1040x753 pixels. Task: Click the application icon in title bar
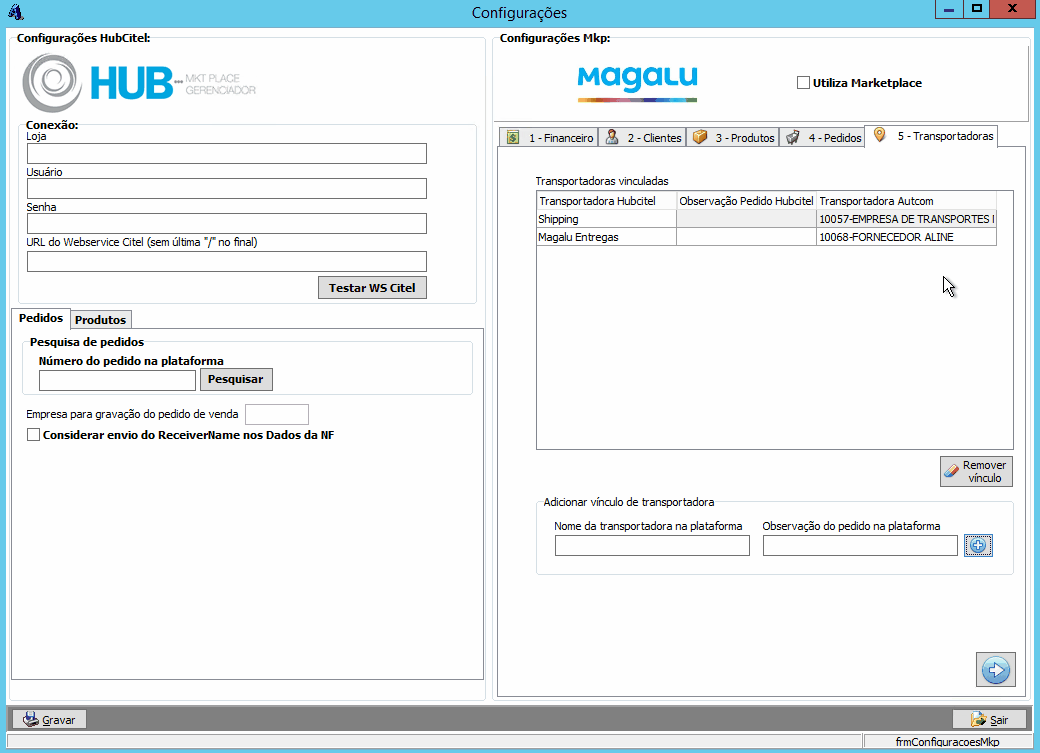[x=16, y=12]
